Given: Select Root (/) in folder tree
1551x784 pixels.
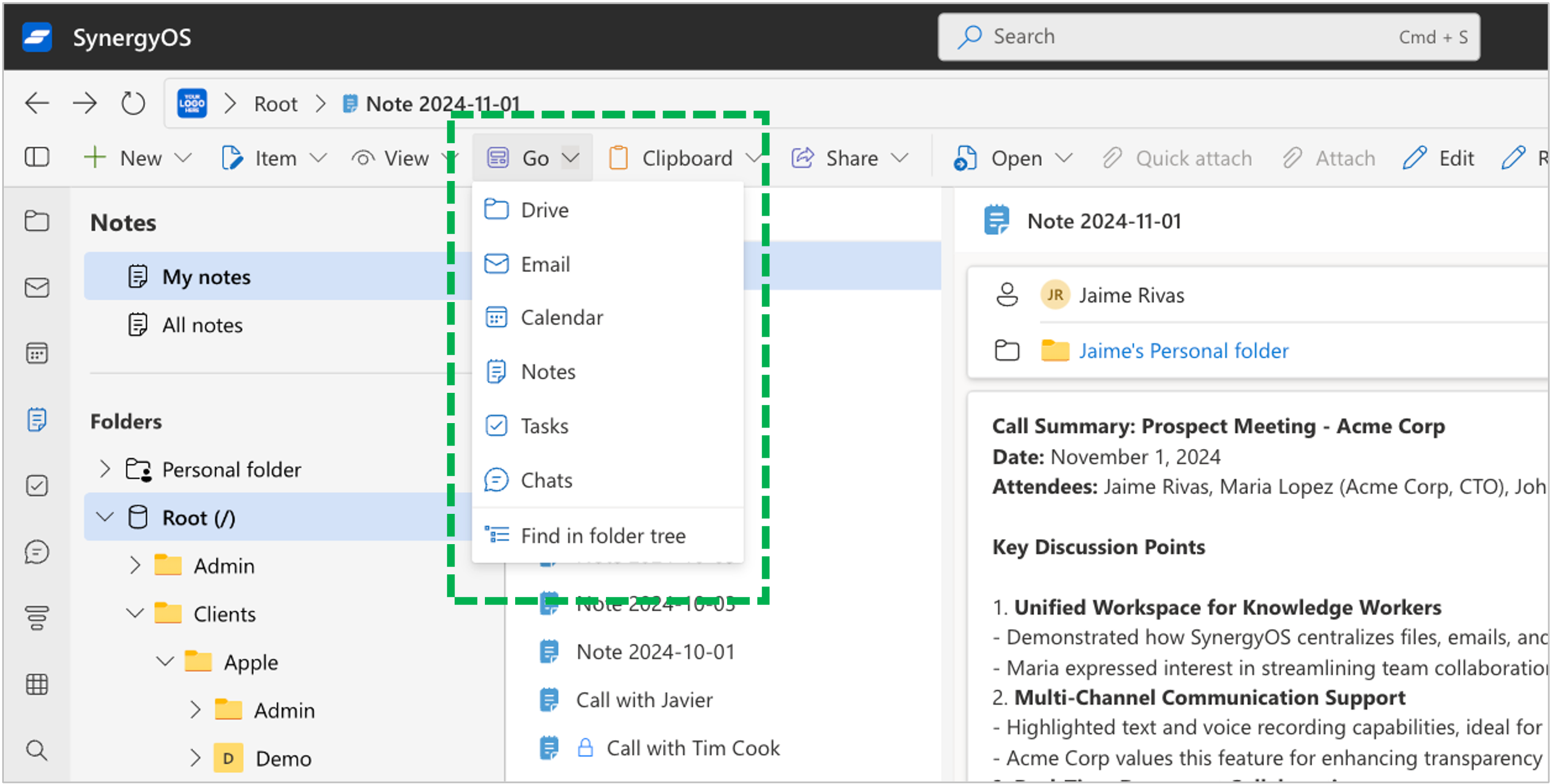Looking at the screenshot, I should (x=199, y=518).
